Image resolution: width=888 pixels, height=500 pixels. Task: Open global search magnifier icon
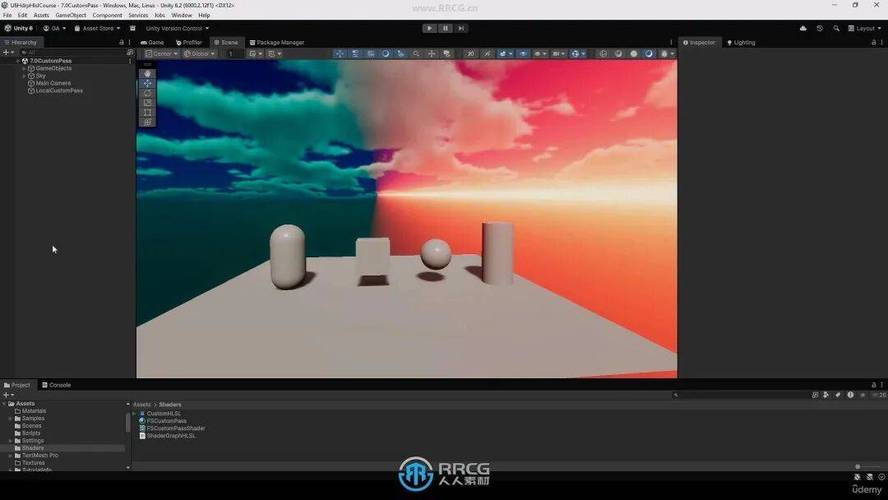point(836,28)
